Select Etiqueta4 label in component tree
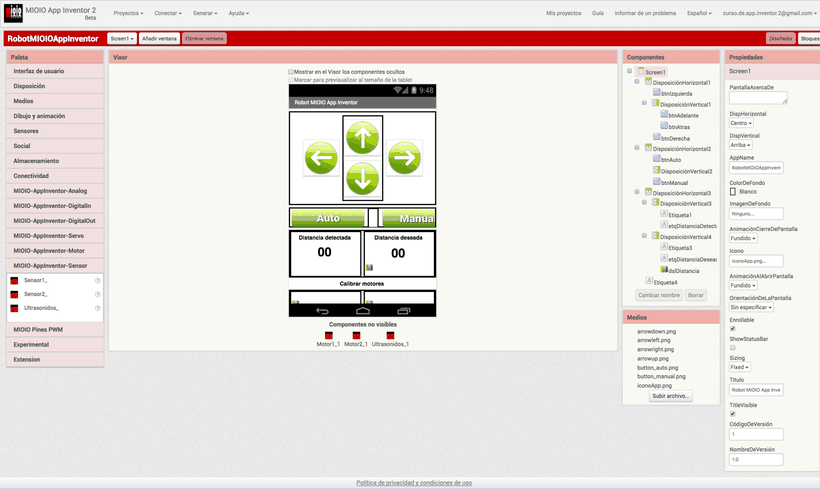Viewport: 820px width, 489px height. click(662, 282)
